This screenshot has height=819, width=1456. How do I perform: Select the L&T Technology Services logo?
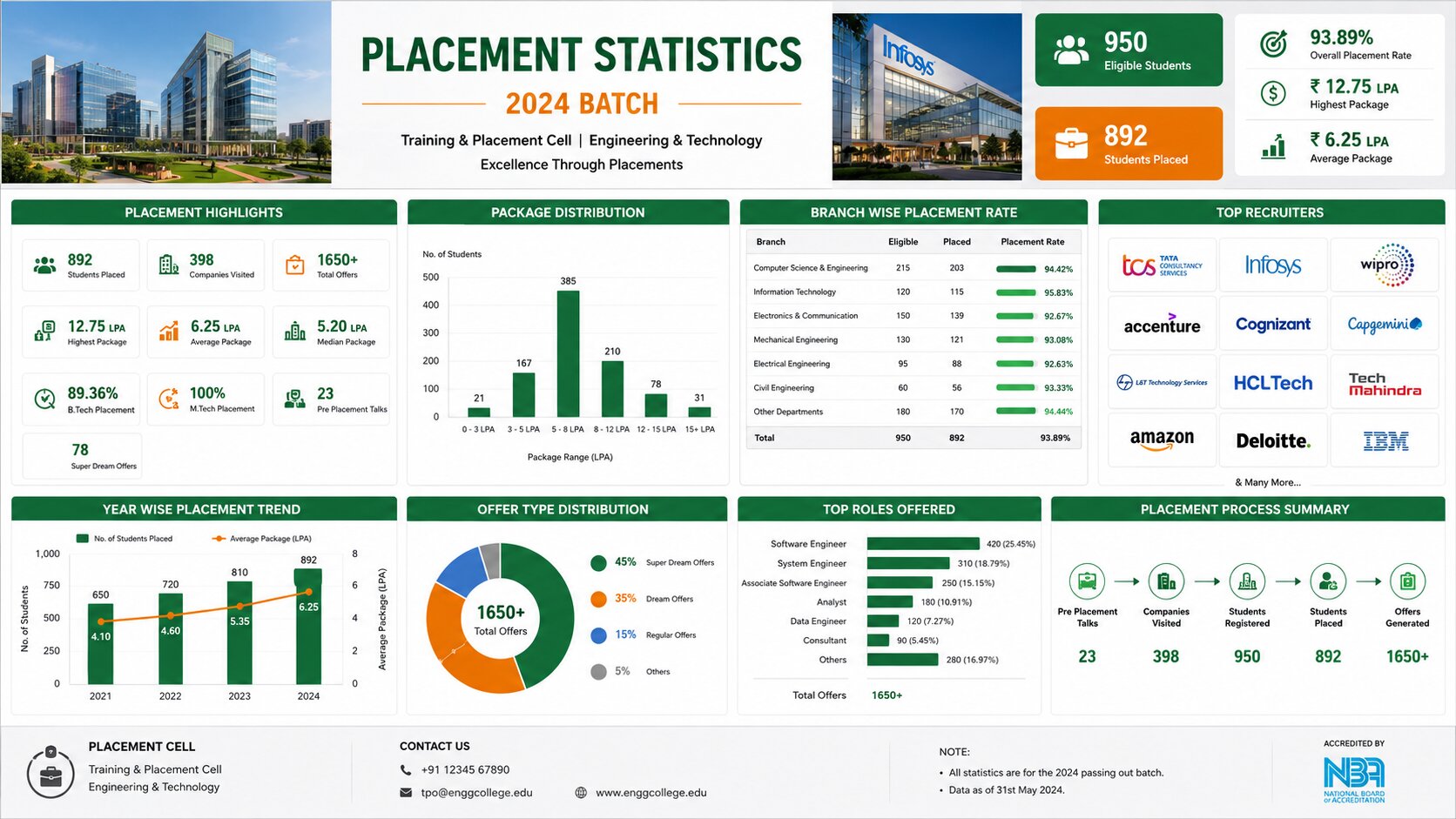click(1162, 382)
